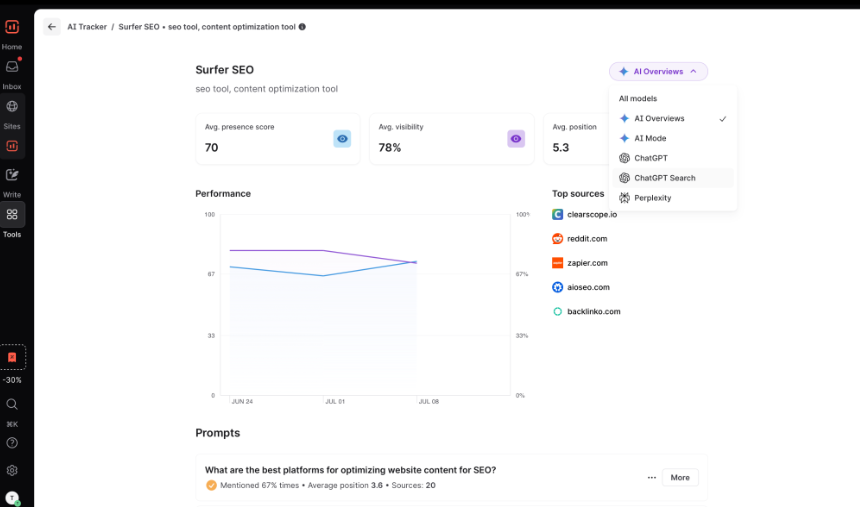Viewport: 860px width, 507px height.
Task: Toggle Avg. presence score eye icon
Action: click(x=342, y=139)
